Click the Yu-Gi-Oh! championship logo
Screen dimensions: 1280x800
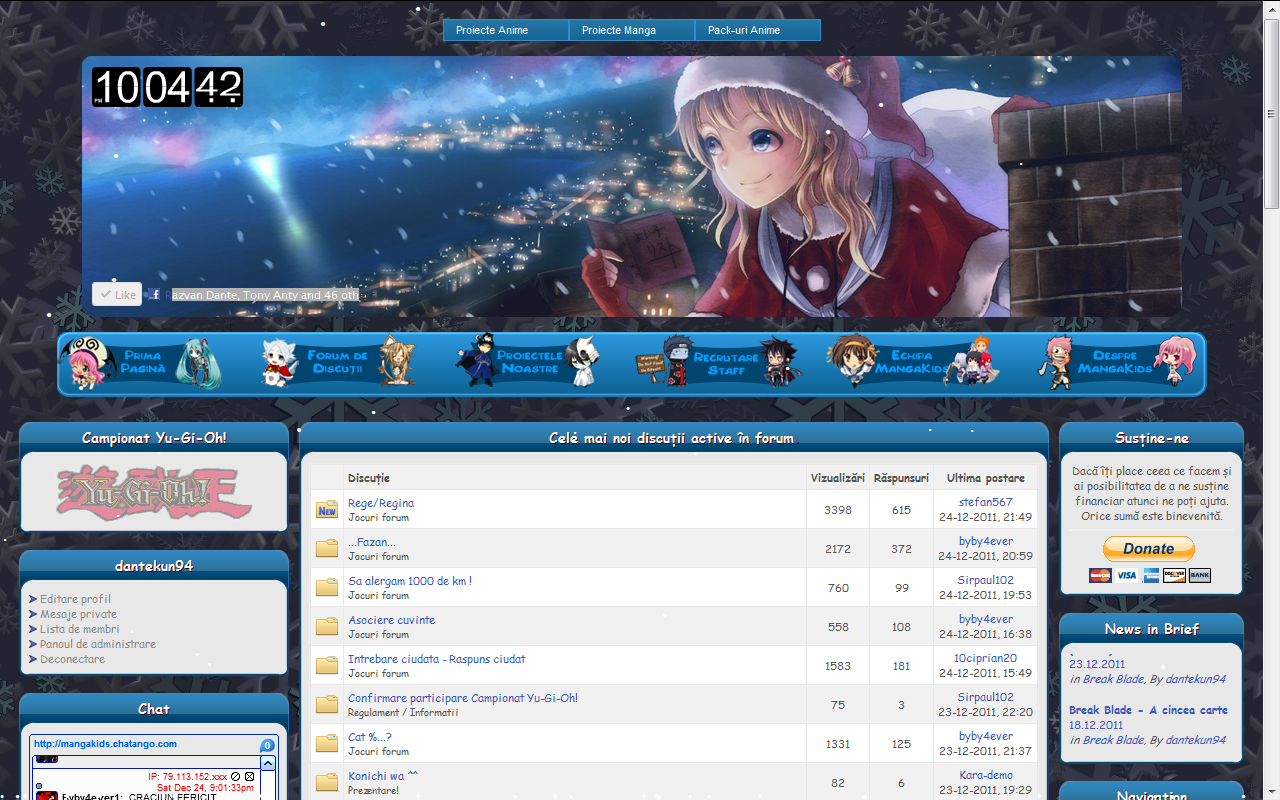tap(154, 492)
